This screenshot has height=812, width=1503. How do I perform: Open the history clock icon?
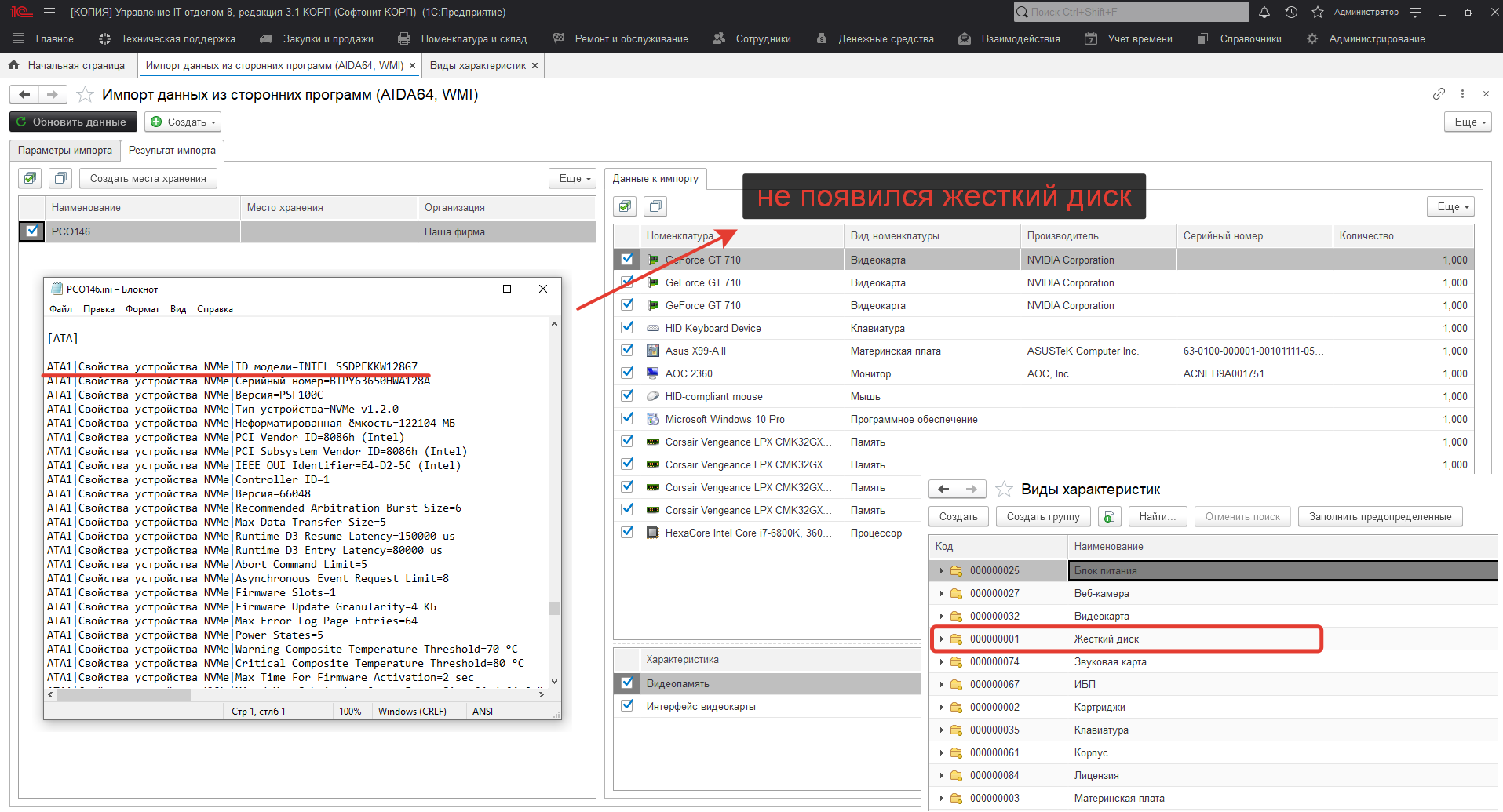tap(1291, 12)
